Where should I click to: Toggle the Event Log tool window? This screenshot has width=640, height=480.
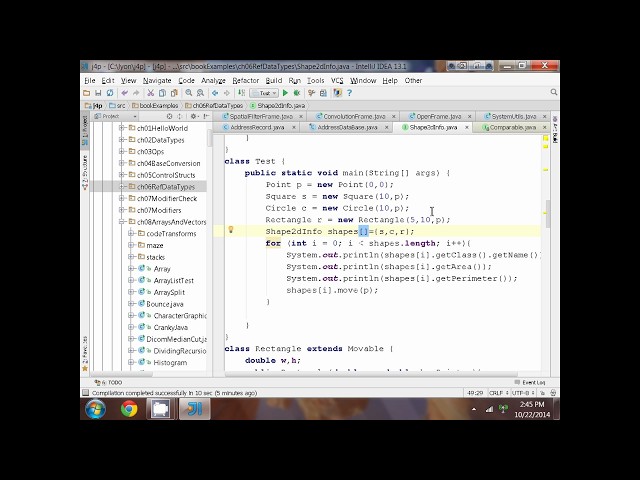[x=530, y=382]
